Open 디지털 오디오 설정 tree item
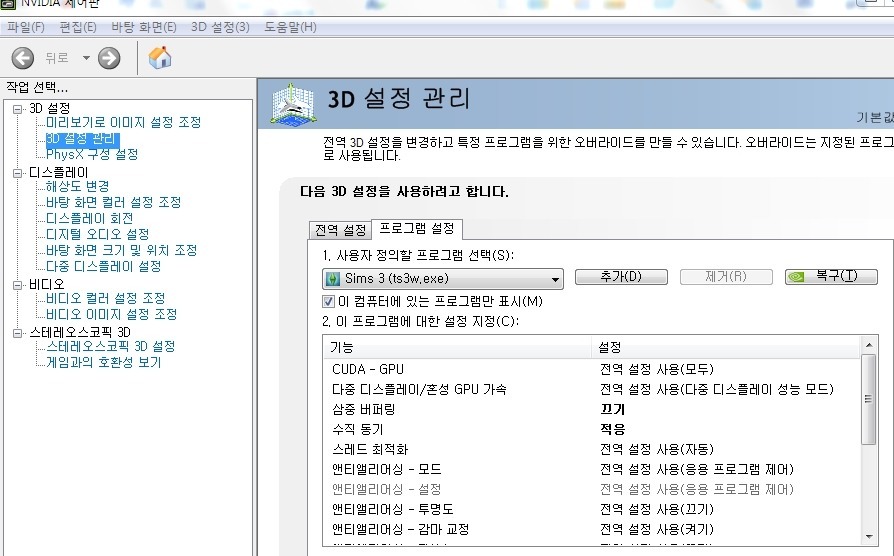 [97, 234]
